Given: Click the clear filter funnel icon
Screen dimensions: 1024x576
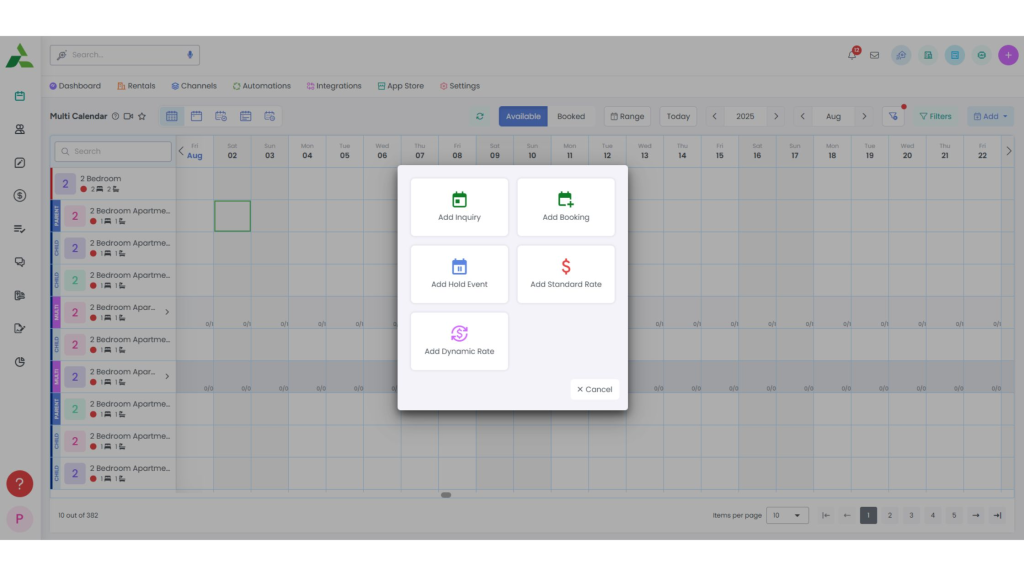Looking at the screenshot, I should pos(893,116).
